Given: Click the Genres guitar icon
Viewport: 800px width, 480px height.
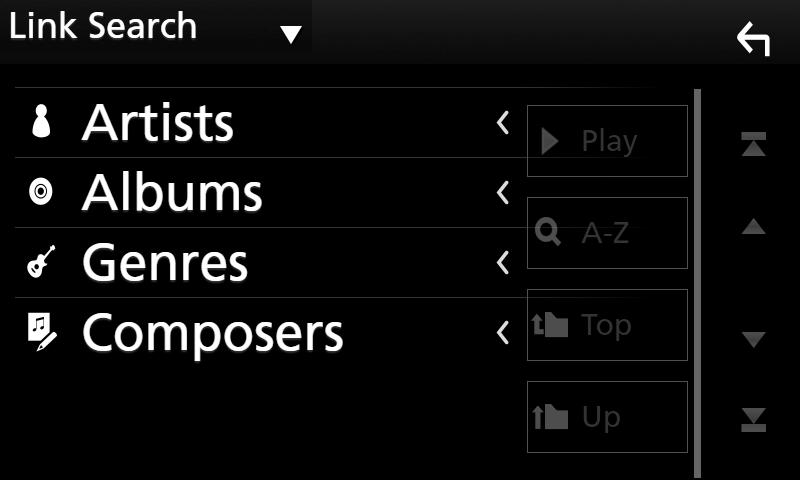Looking at the screenshot, I should (x=41, y=262).
